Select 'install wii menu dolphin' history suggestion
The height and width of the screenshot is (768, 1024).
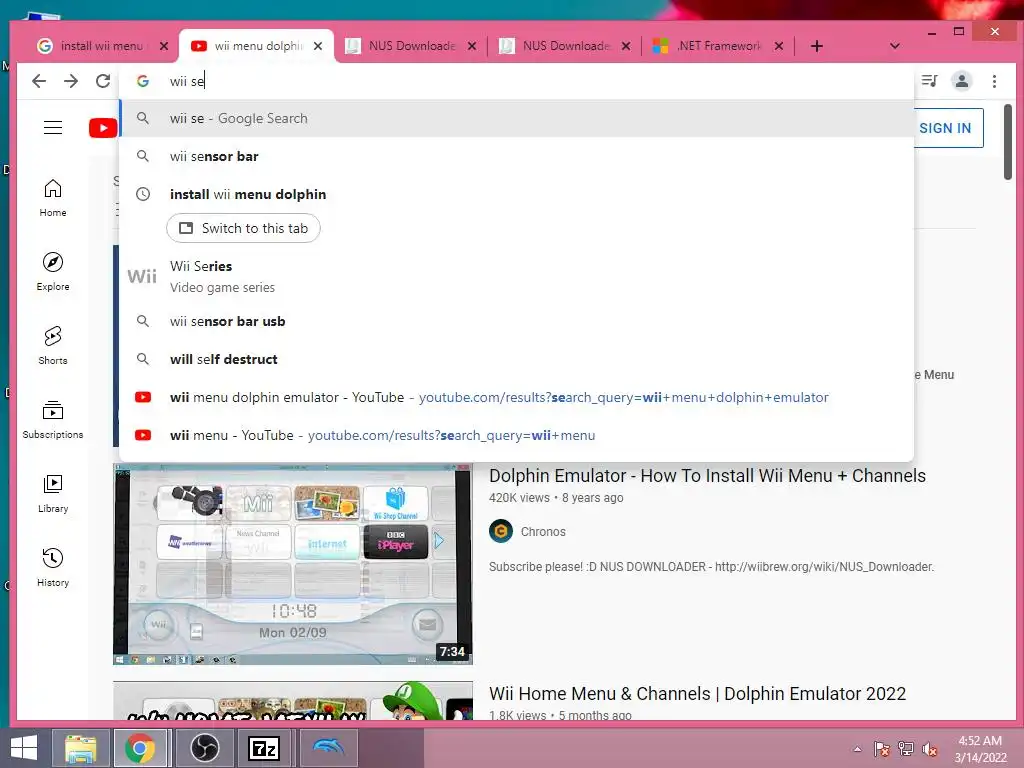pyautogui.click(x=517, y=194)
